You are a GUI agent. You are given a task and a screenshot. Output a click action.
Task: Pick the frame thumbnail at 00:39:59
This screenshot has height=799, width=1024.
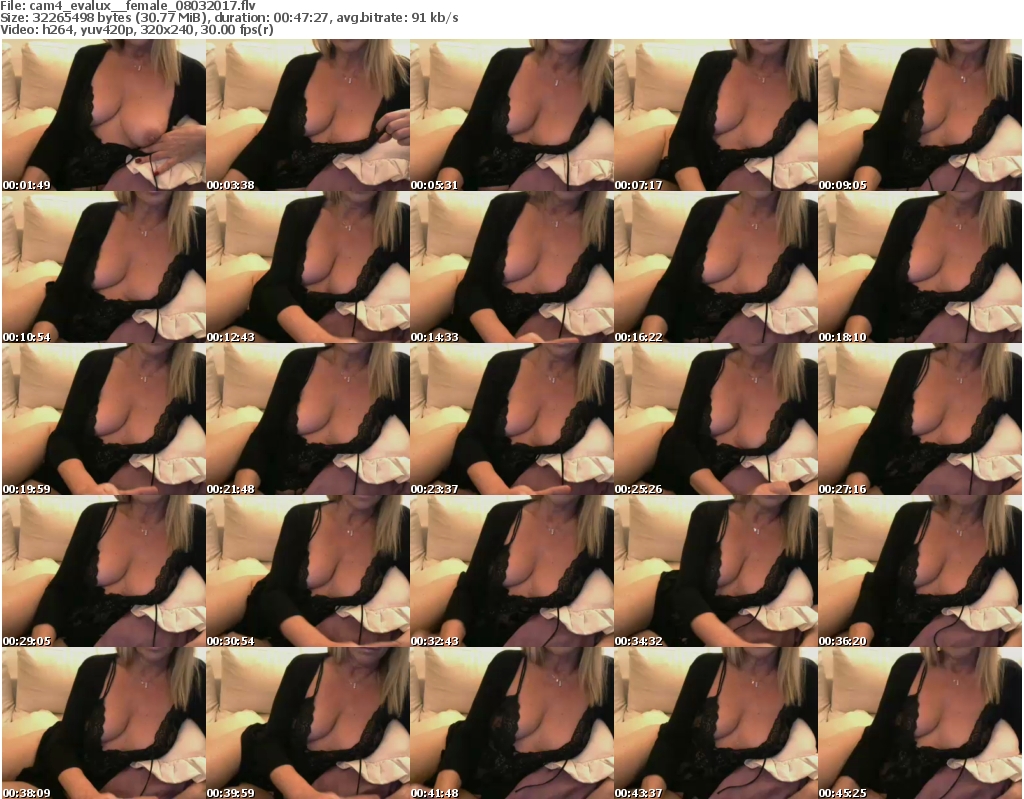pos(308,723)
